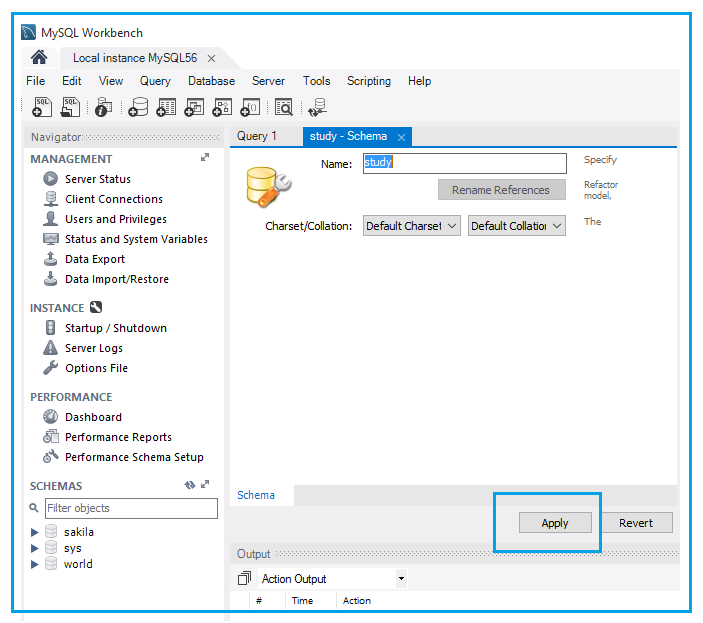Reconnect to DBMS toolbar icon

[317, 108]
